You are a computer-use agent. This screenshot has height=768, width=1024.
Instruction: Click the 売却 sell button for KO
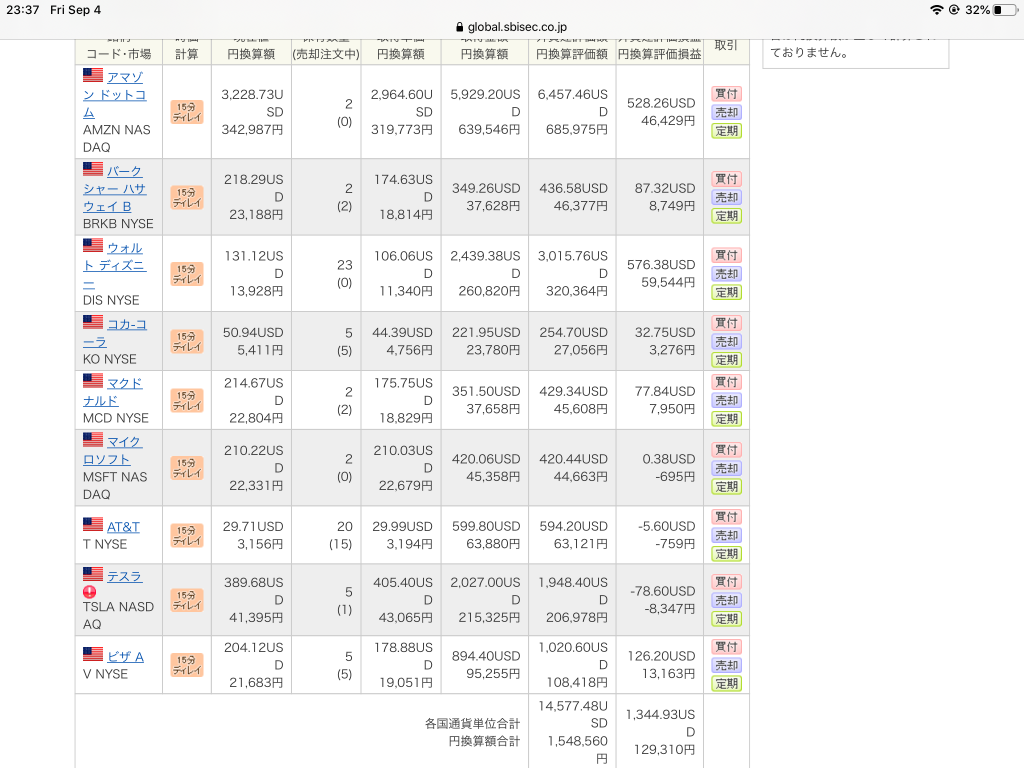(726, 342)
